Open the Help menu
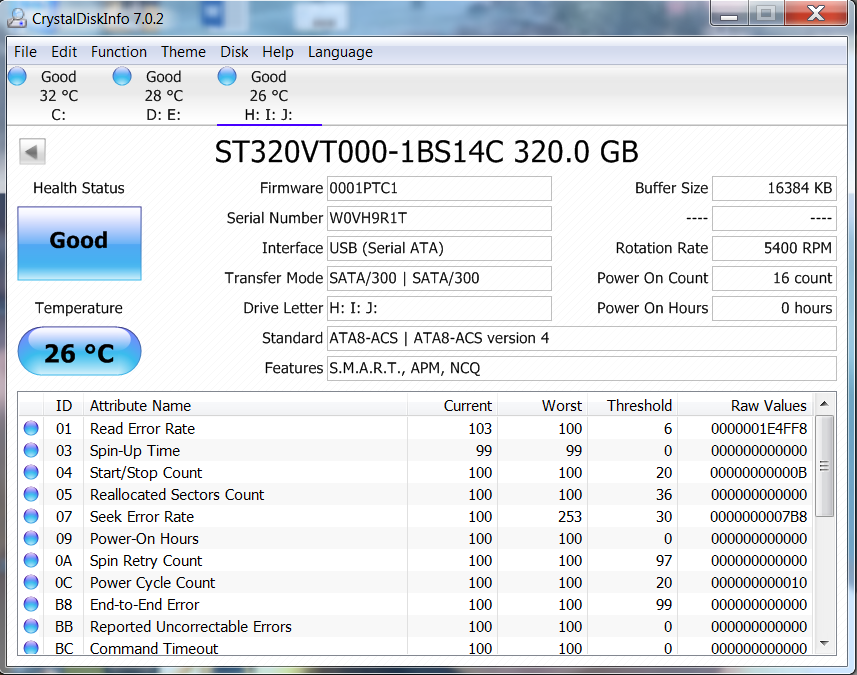This screenshot has width=857, height=675. pos(278,52)
